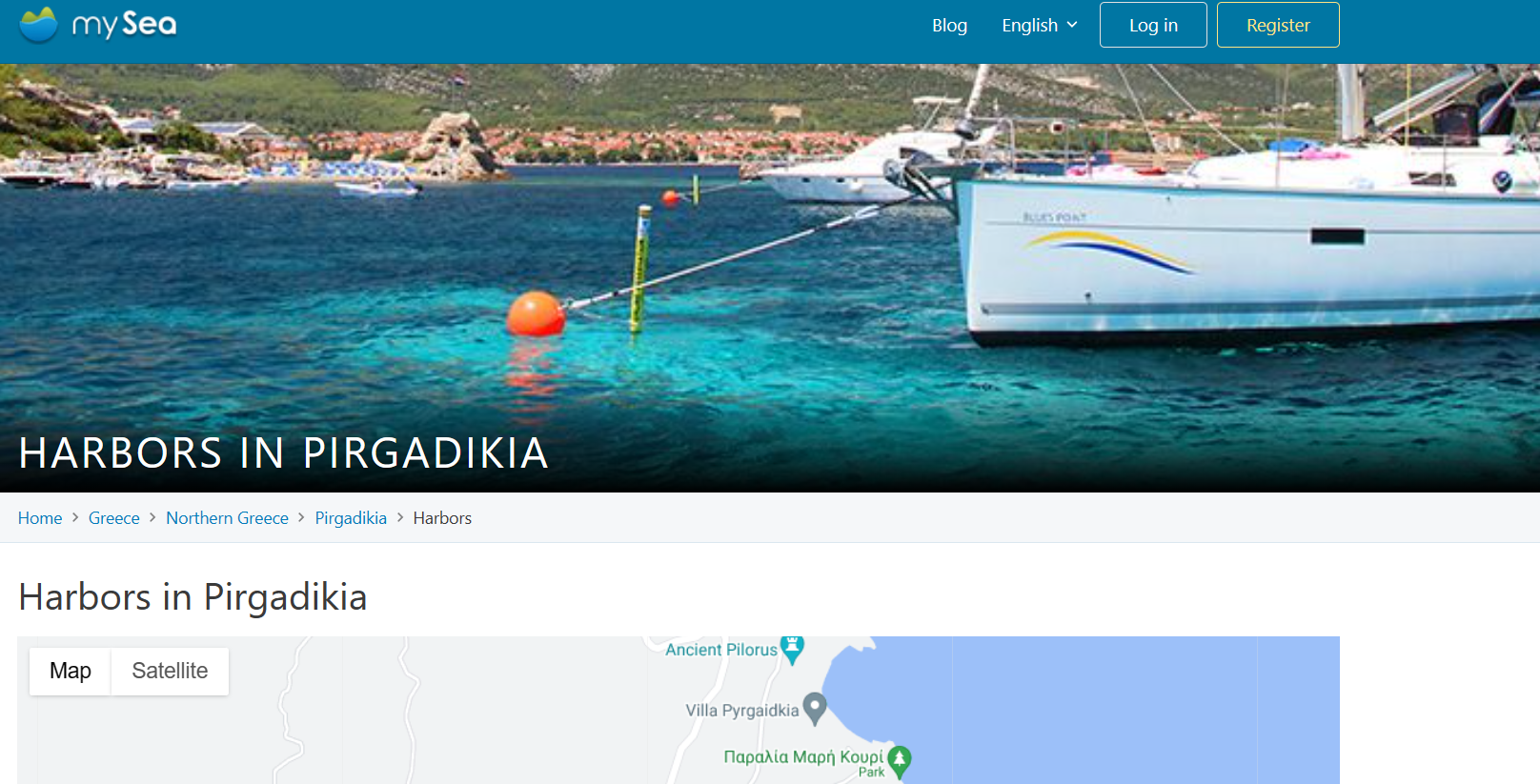
Task: Click the chevron separator after Home breadcrumb
Action: (75, 517)
